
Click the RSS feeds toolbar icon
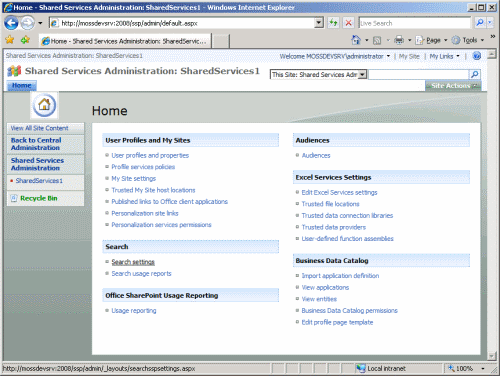tap(377, 41)
